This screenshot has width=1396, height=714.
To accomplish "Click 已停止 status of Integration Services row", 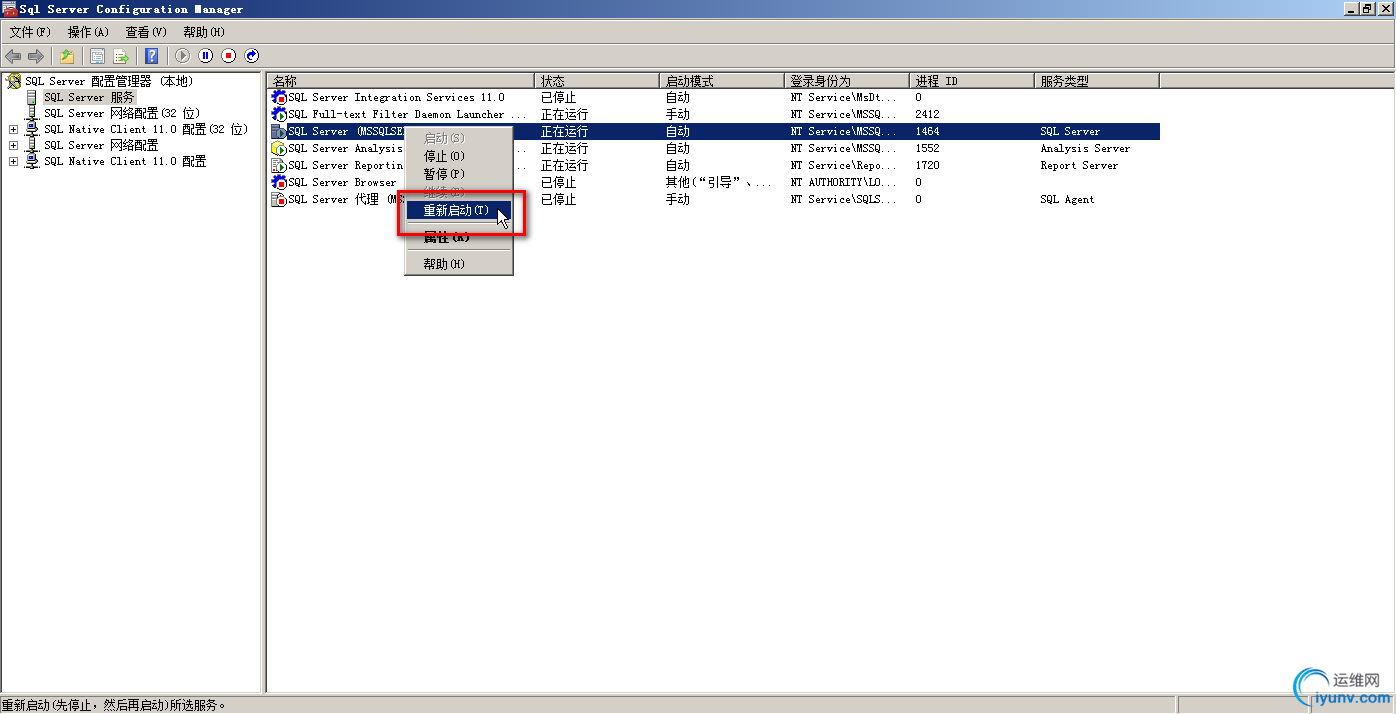I will 558,98.
